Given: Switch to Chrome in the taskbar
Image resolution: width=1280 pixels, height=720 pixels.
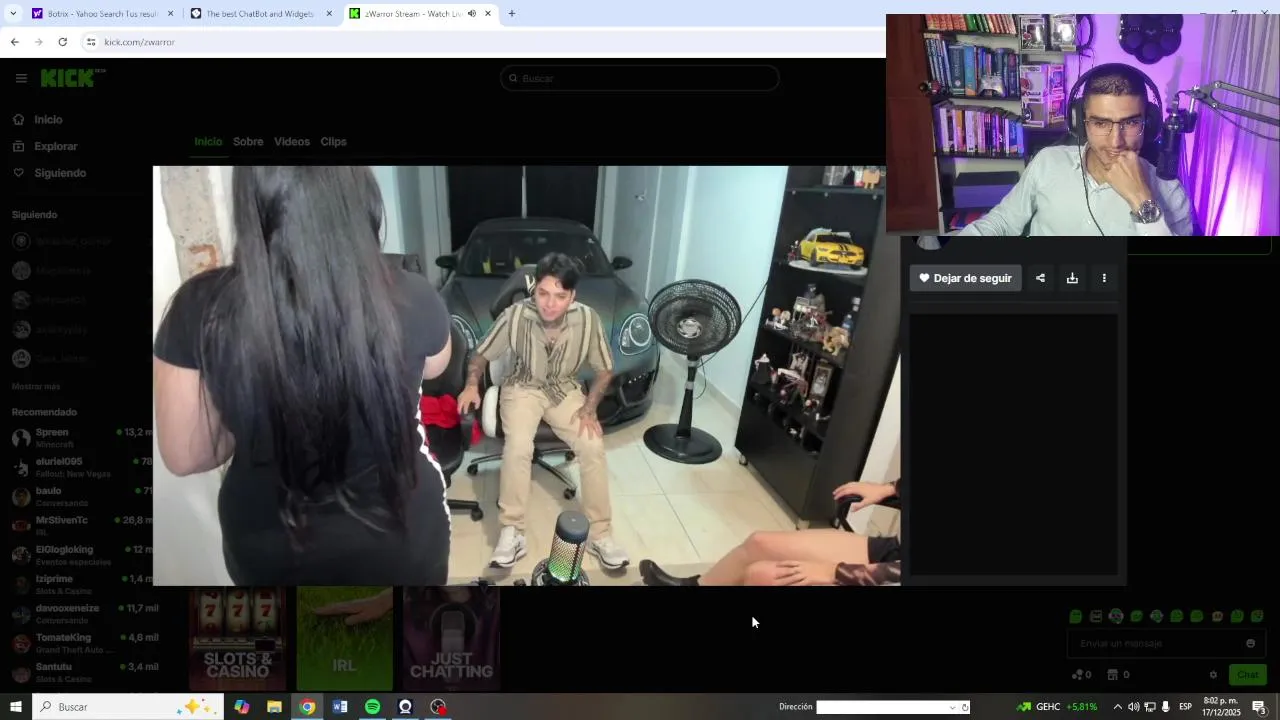Looking at the screenshot, I should point(307,707).
